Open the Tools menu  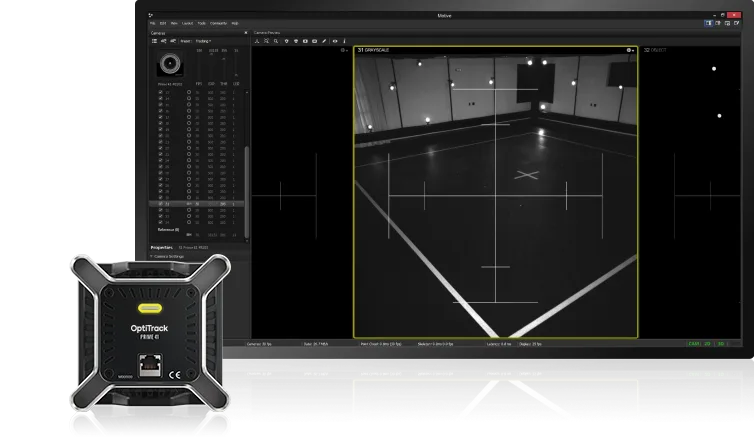click(x=201, y=23)
